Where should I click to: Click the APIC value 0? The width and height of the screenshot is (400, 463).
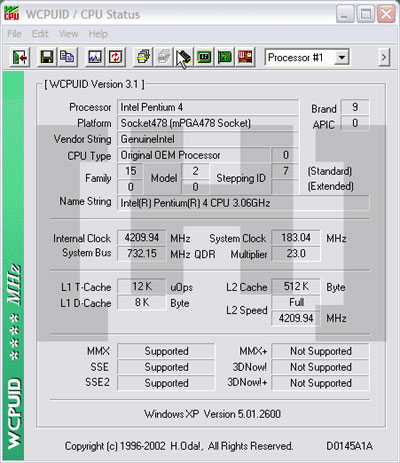click(355, 123)
